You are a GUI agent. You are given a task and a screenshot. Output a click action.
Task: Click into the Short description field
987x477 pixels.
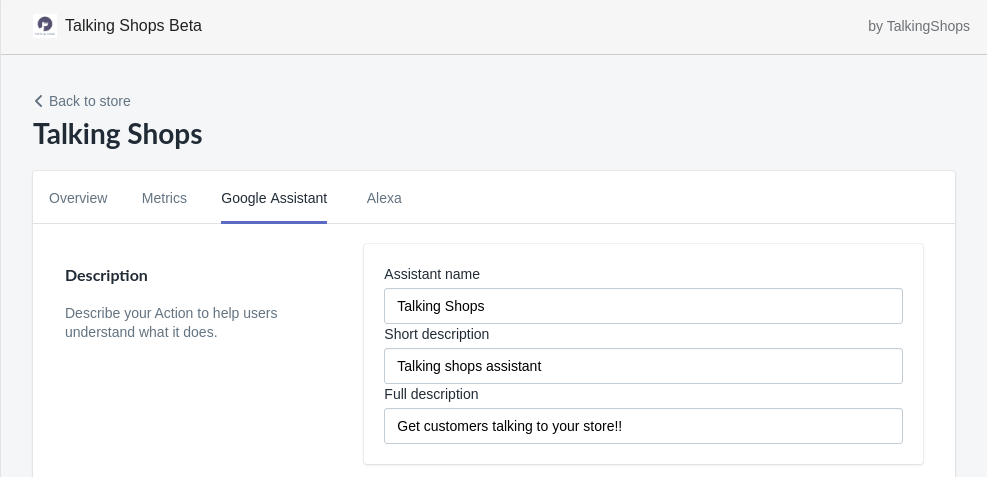(x=643, y=366)
